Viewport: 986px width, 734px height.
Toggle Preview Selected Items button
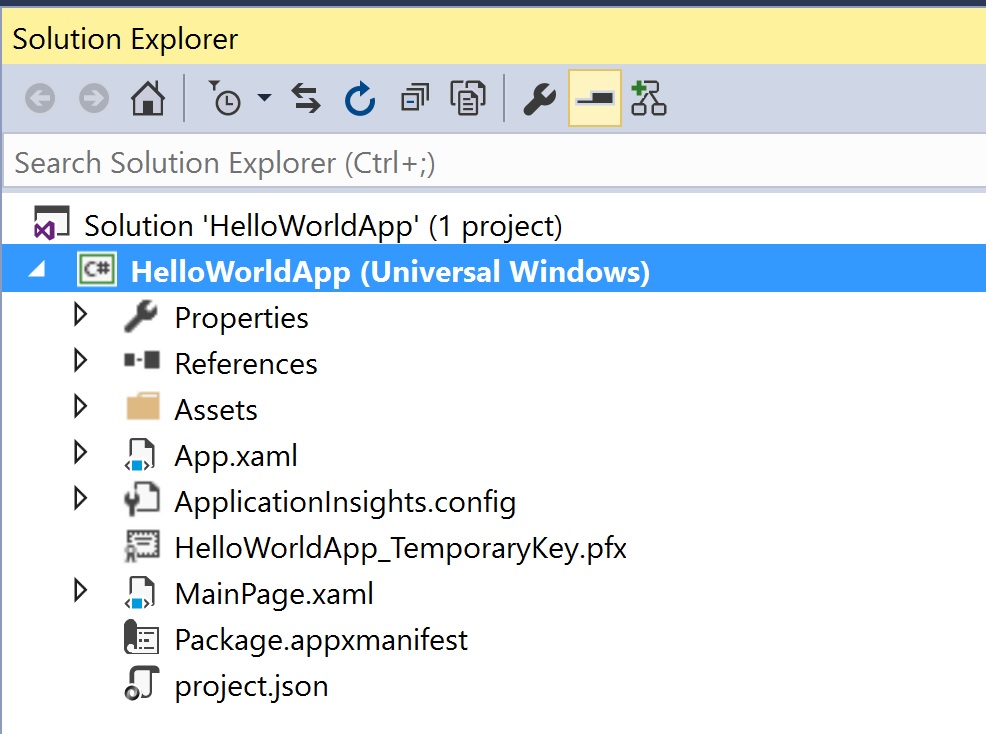click(x=595, y=98)
